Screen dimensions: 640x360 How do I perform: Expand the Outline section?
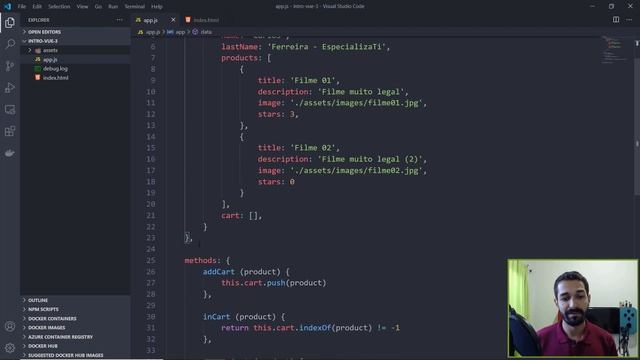[76, 300]
